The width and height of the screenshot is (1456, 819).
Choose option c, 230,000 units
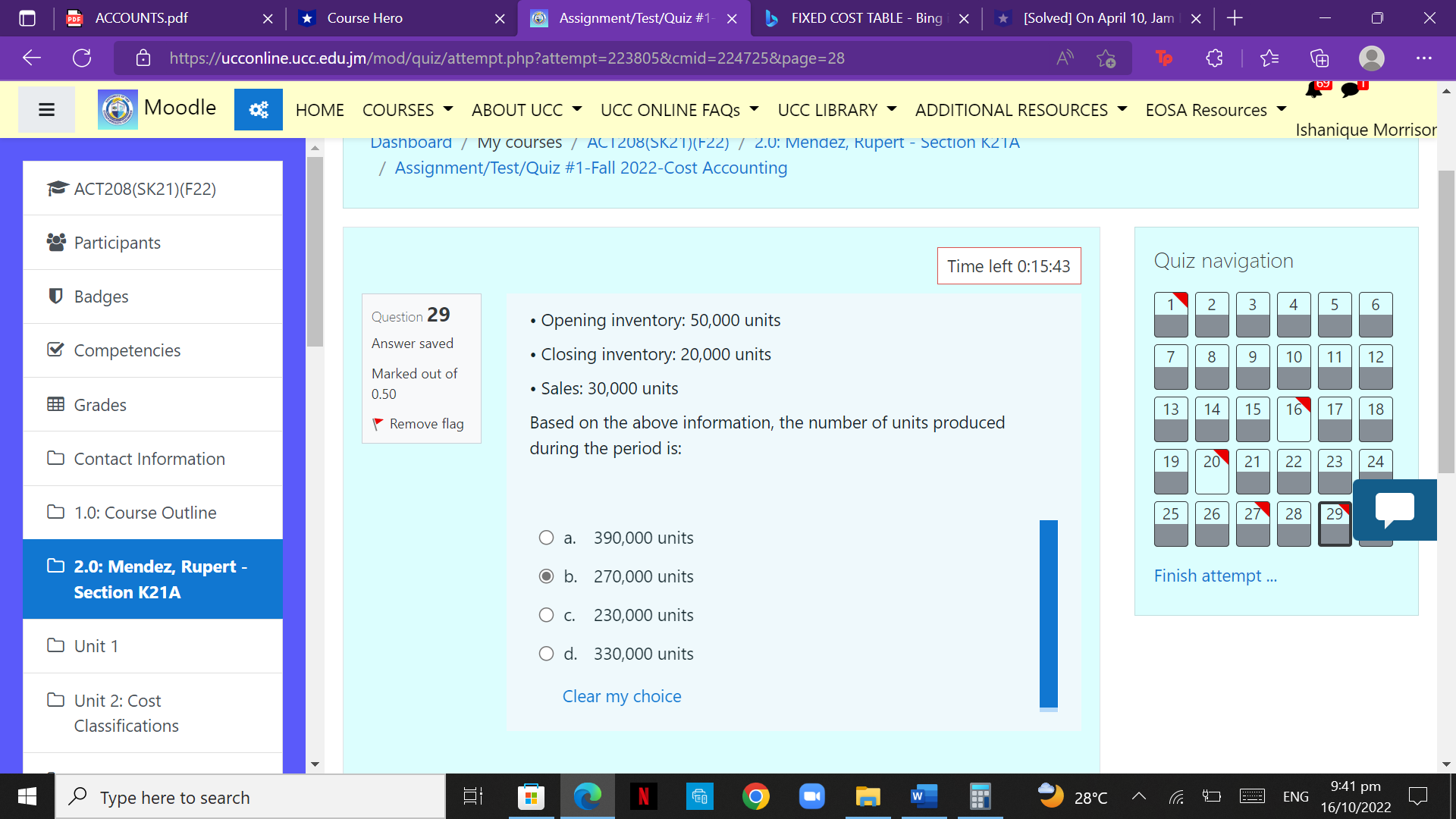click(546, 614)
